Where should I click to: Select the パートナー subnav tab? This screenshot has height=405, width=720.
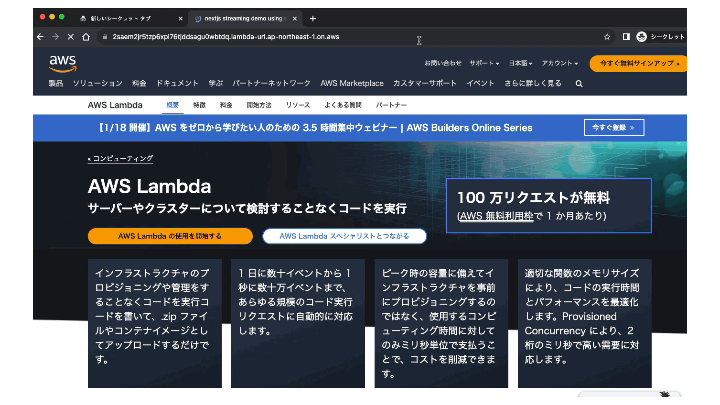[391, 105]
